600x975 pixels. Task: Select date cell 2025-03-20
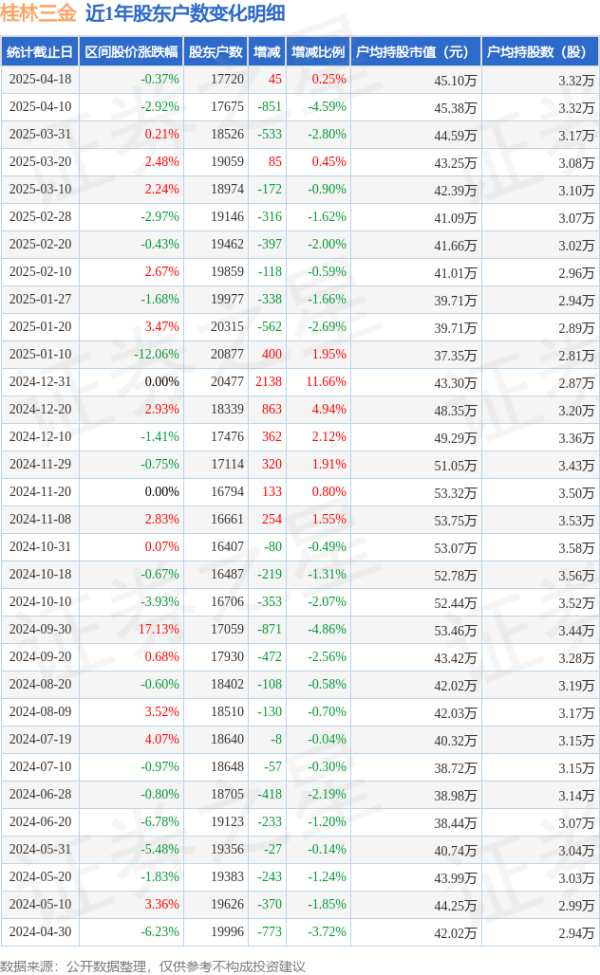40,162
